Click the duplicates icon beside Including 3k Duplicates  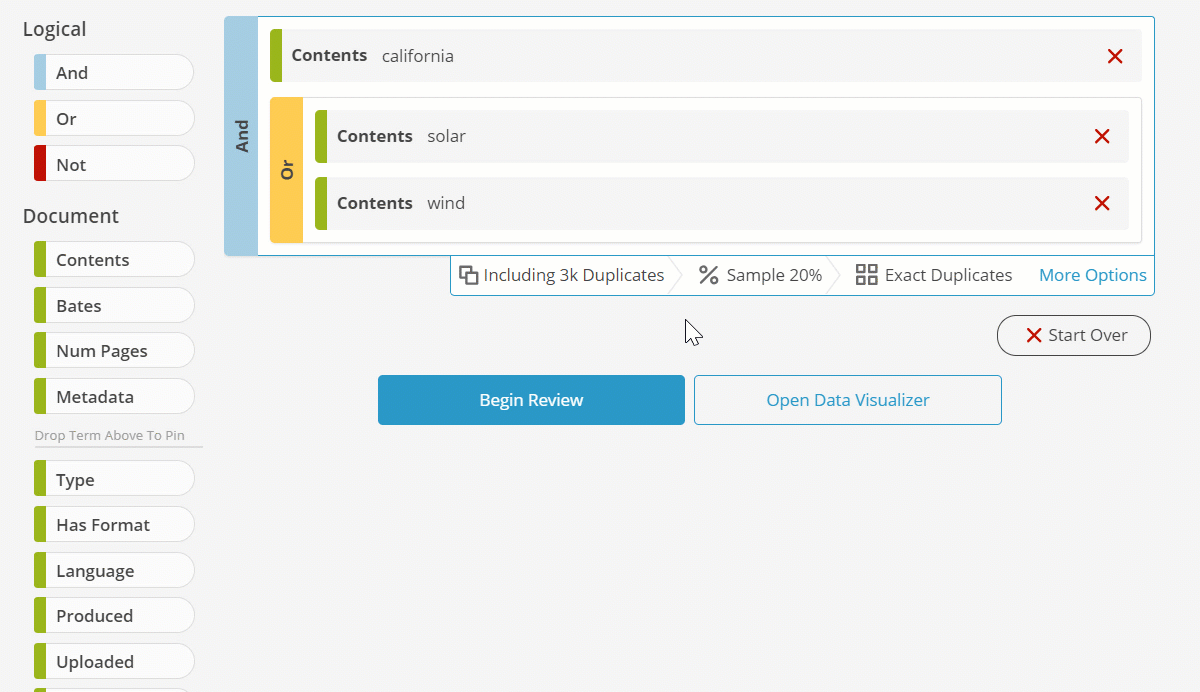[x=468, y=275]
